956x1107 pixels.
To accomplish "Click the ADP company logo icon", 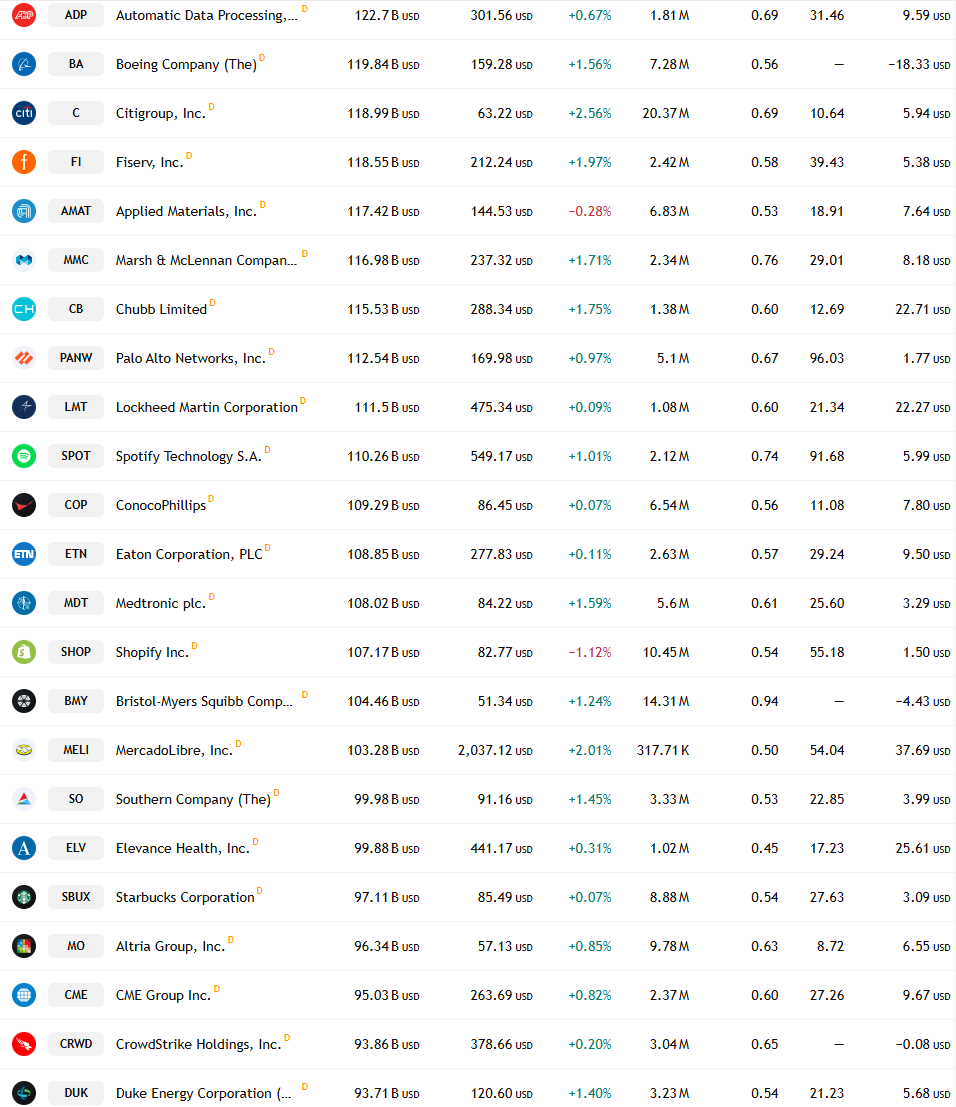I will [24, 15].
